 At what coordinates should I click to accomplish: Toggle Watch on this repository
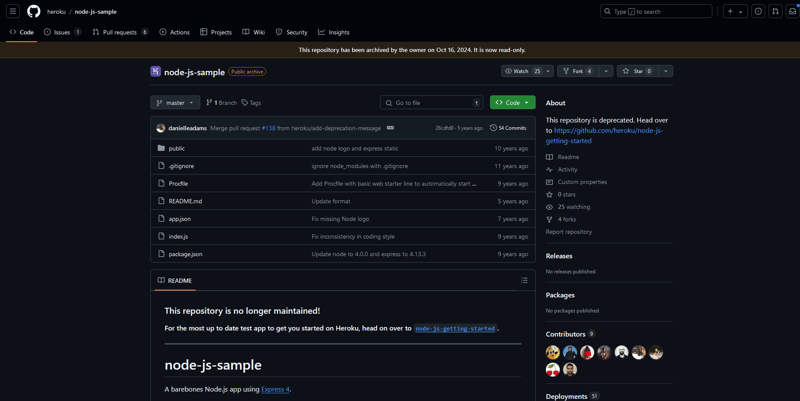click(x=524, y=71)
